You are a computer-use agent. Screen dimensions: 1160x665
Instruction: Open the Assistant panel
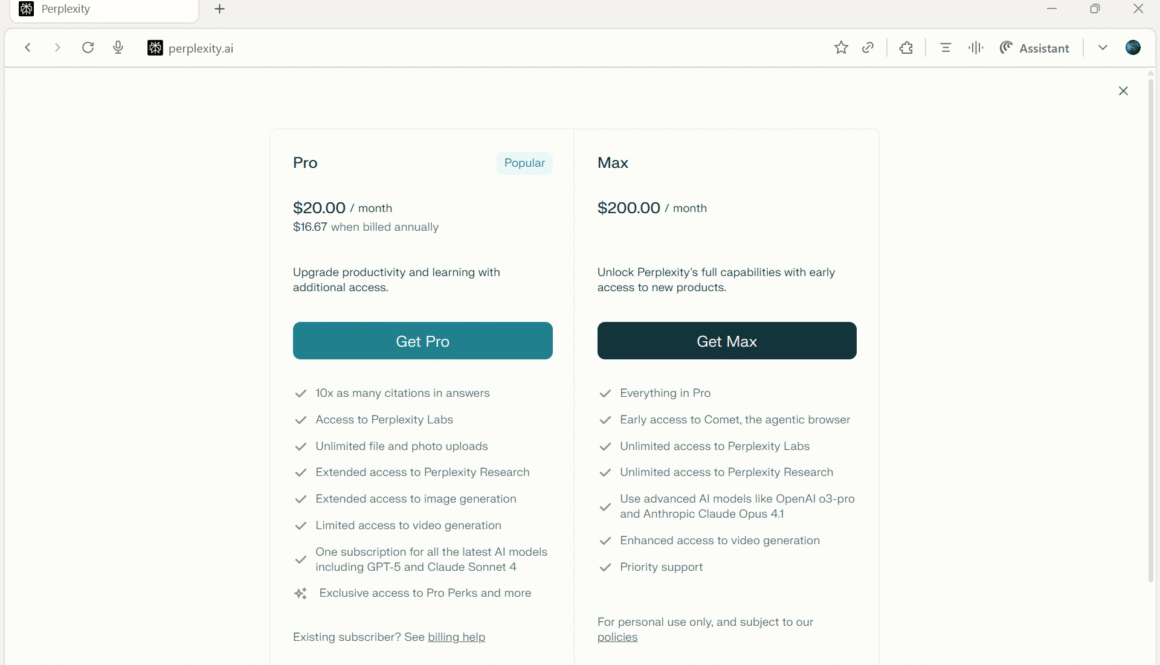point(1034,48)
